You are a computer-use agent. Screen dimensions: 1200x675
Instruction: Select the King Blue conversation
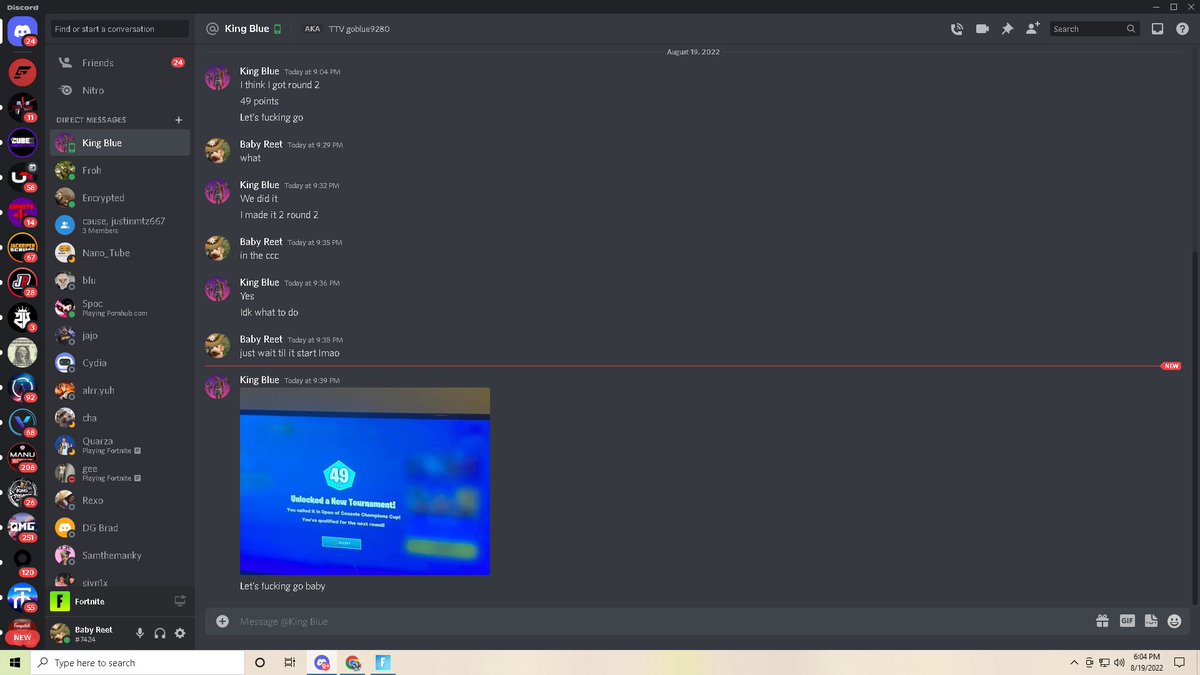120,143
